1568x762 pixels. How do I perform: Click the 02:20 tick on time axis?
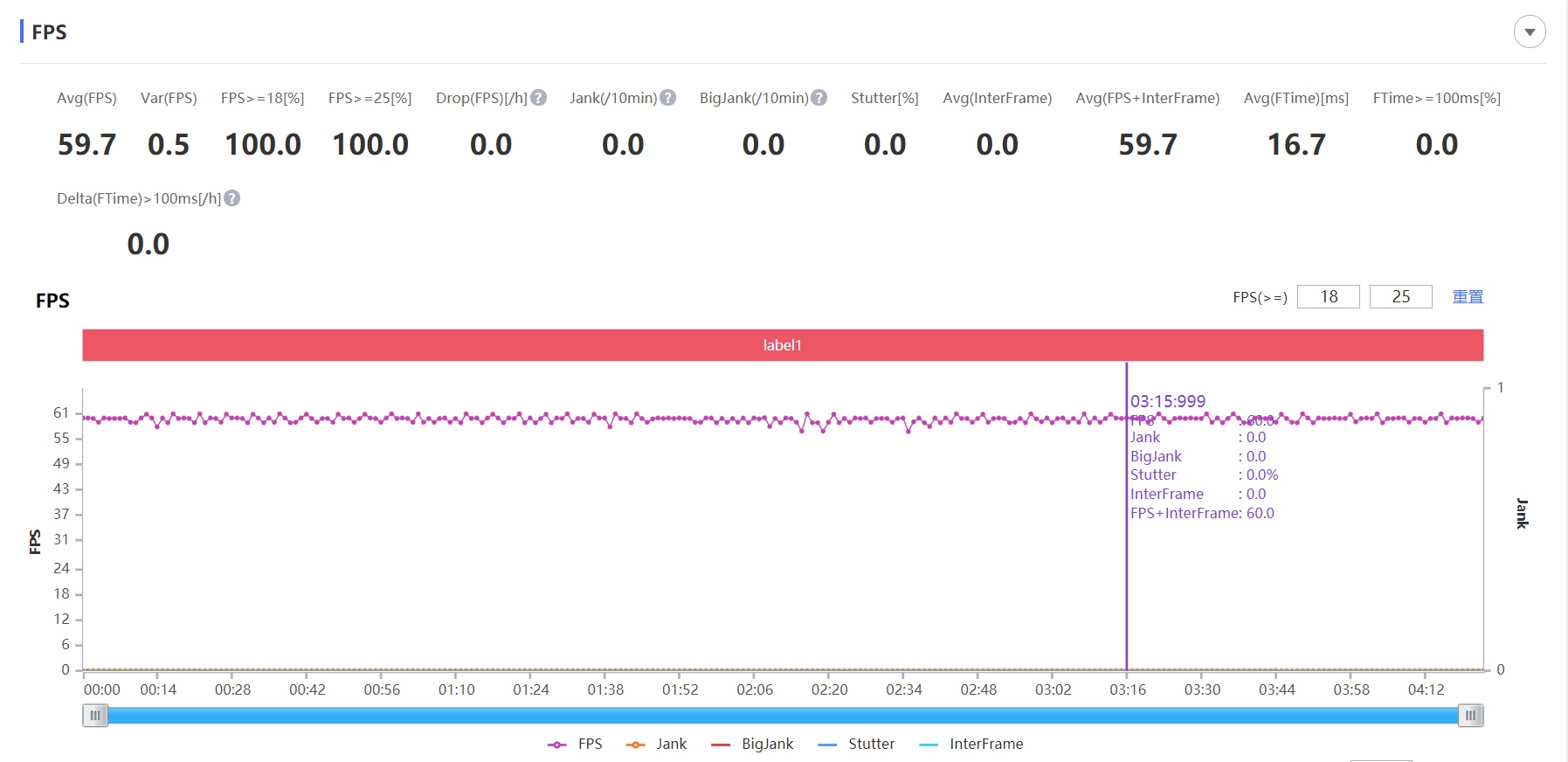click(x=829, y=689)
